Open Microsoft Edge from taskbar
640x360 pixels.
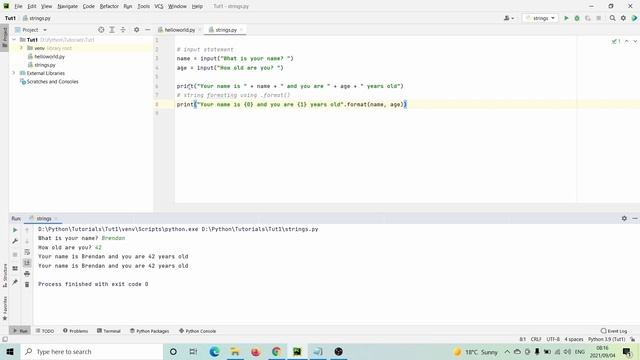click(x=214, y=351)
